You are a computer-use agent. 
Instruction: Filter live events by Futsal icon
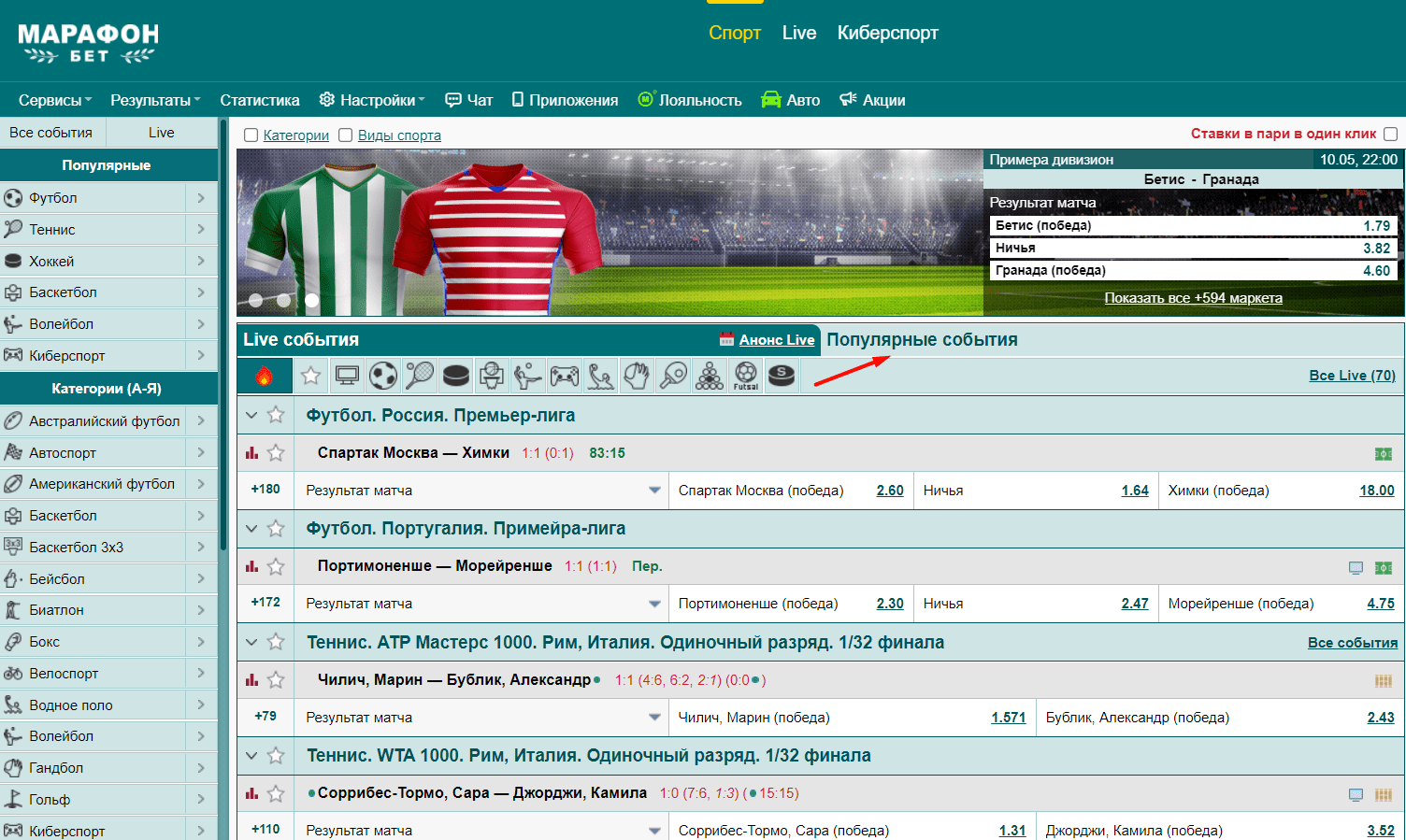pyautogui.click(x=745, y=376)
